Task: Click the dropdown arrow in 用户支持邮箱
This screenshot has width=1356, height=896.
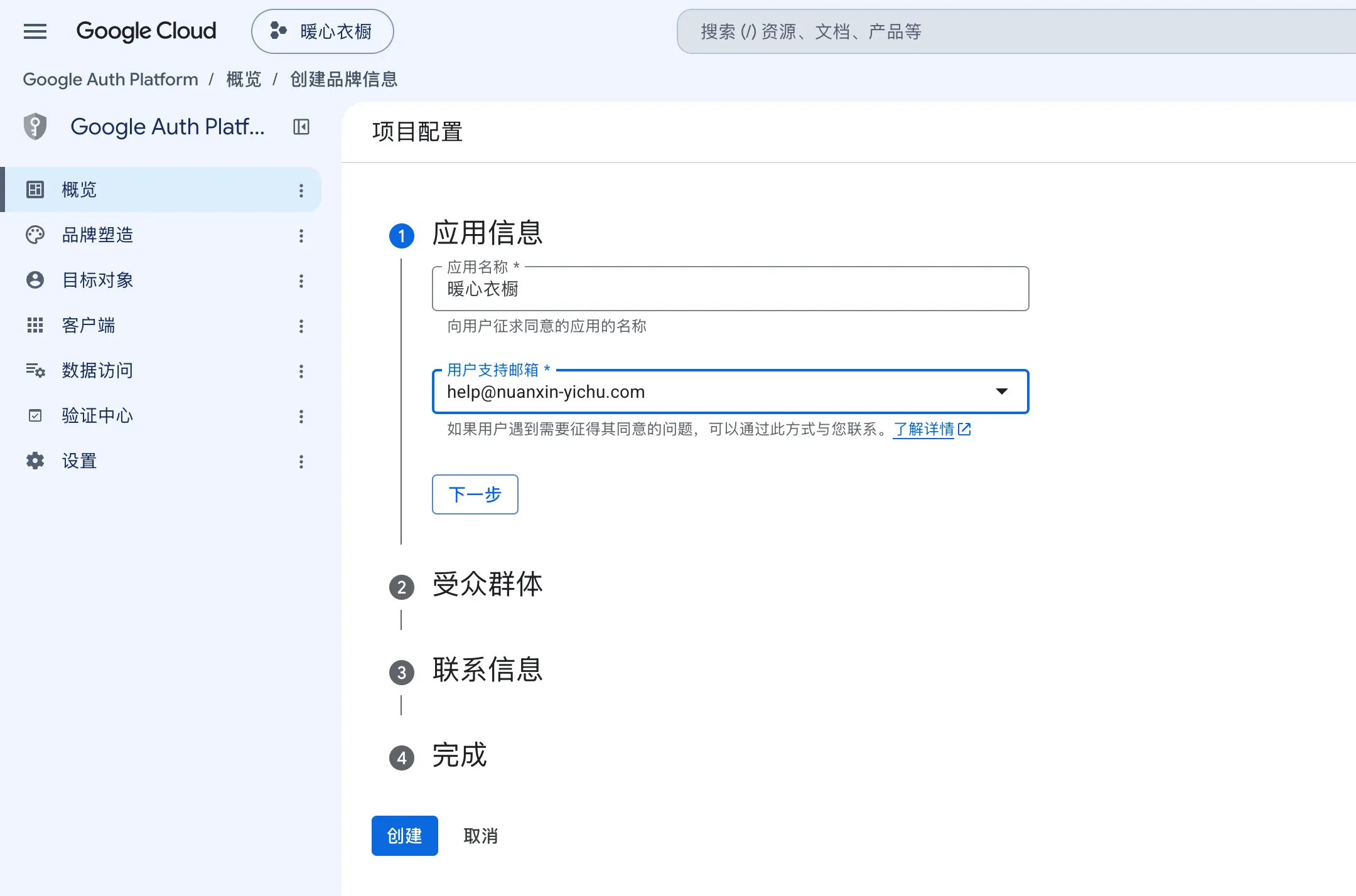Action: (x=1002, y=392)
